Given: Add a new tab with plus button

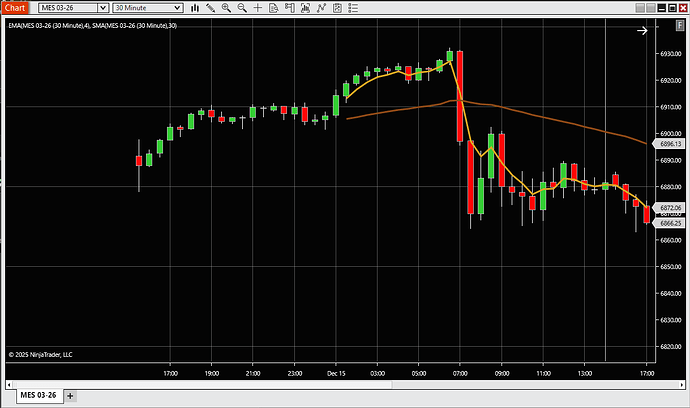Looking at the screenshot, I should click(x=70, y=396).
